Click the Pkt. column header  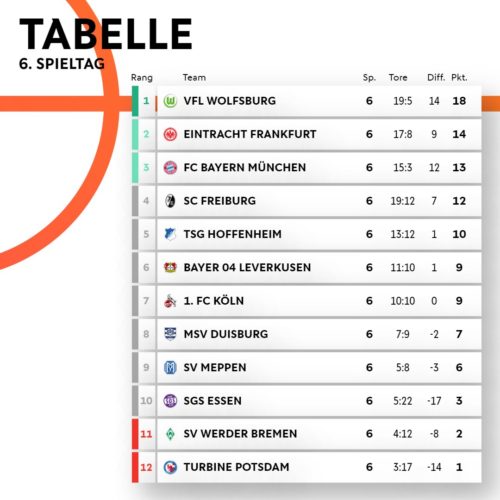(459, 78)
